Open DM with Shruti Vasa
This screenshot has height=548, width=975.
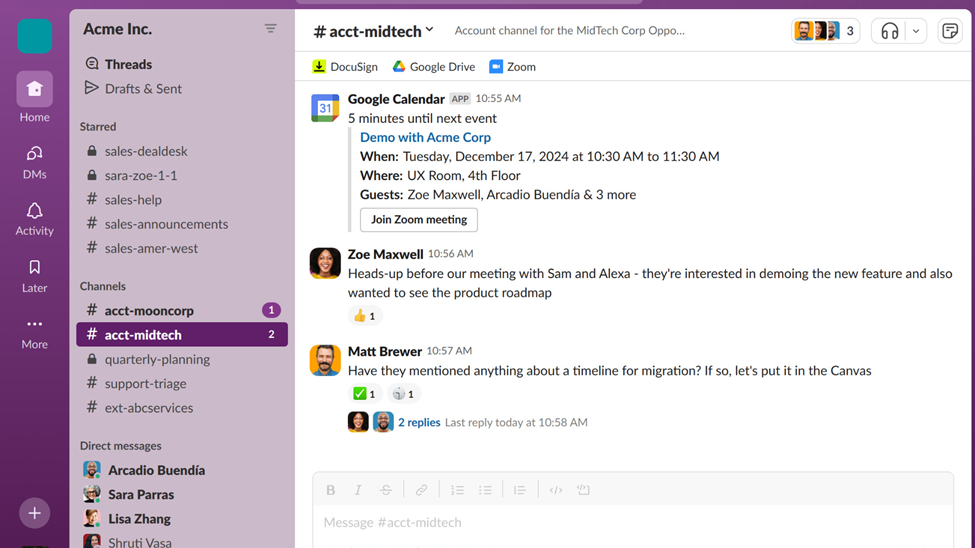[182, 541]
